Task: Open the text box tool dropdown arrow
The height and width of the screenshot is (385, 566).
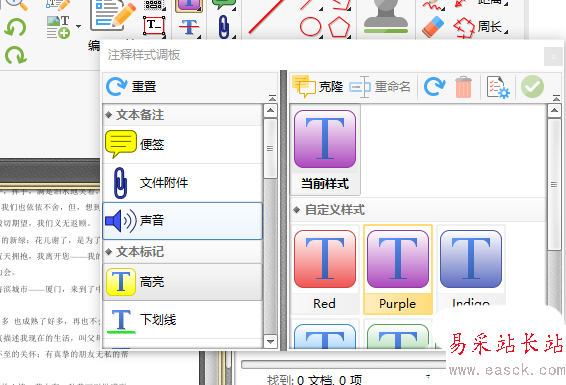Action: [164, 36]
